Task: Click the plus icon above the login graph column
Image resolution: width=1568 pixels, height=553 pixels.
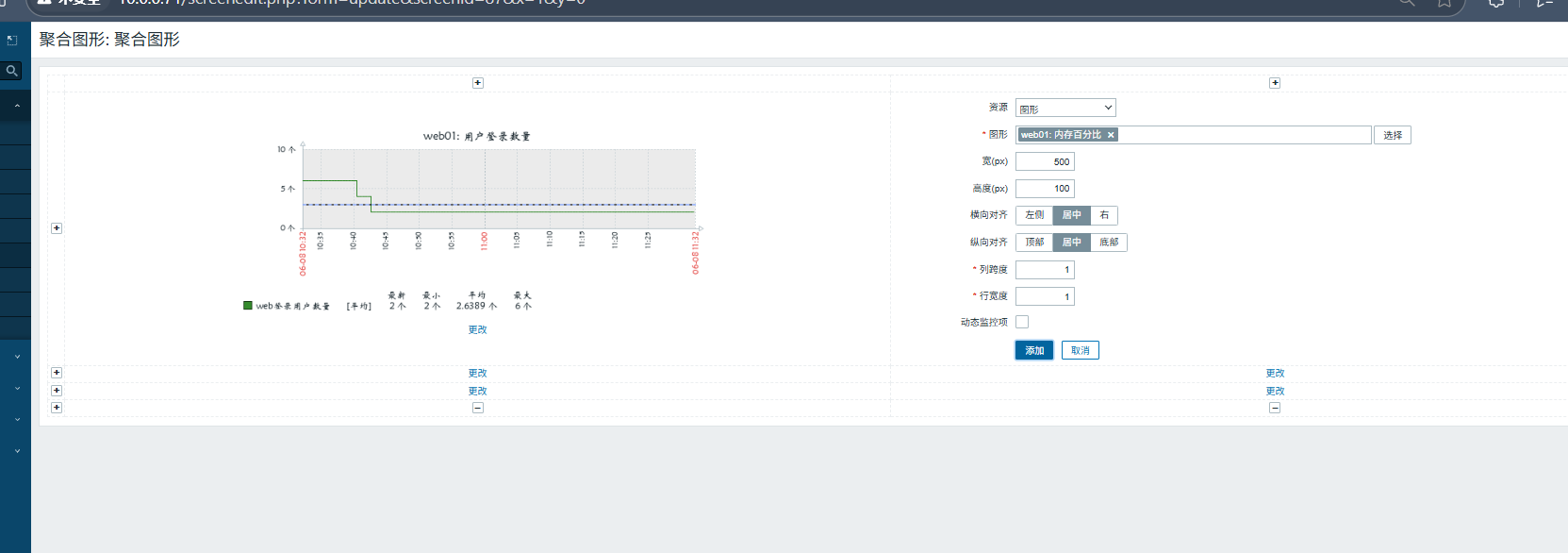Action: pos(478,83)
